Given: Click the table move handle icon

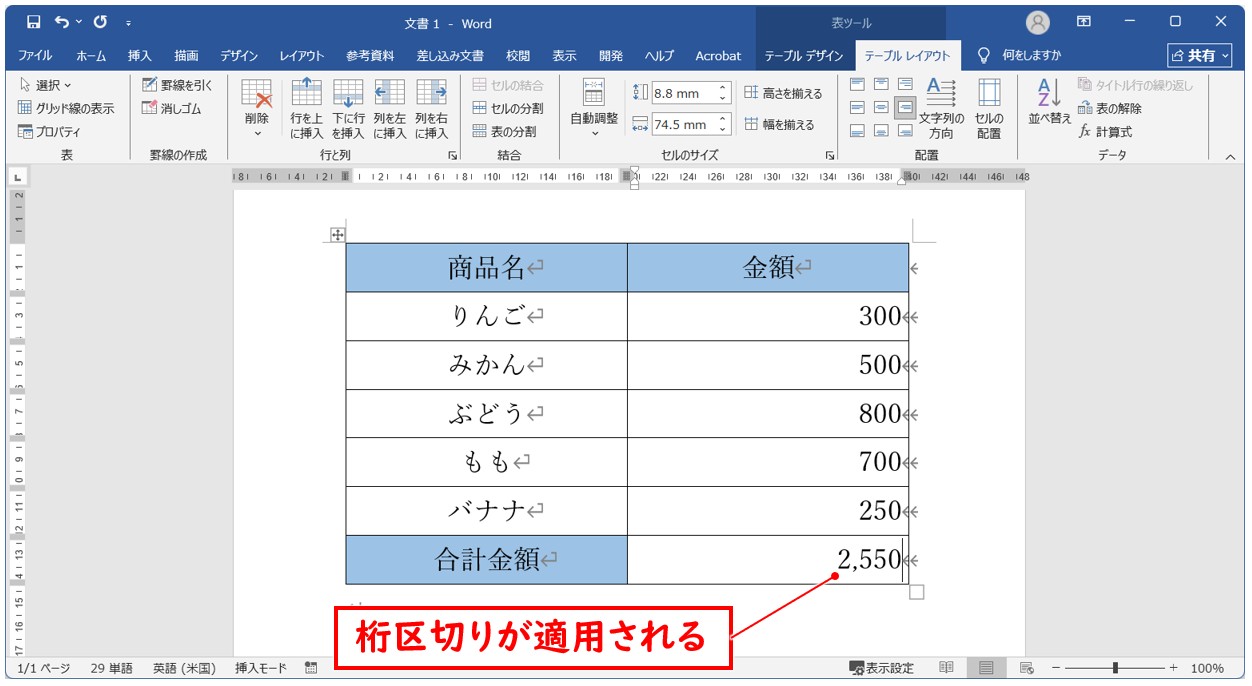Looking at the screenshot, I should 337,235.
